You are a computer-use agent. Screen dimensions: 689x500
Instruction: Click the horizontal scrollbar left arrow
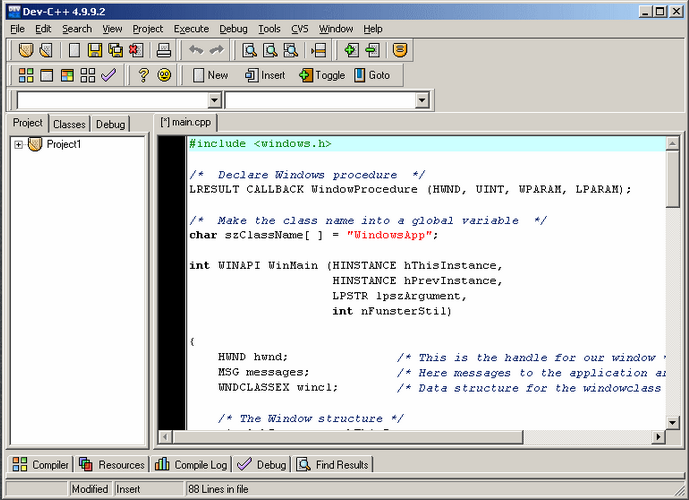pos(165,437)
